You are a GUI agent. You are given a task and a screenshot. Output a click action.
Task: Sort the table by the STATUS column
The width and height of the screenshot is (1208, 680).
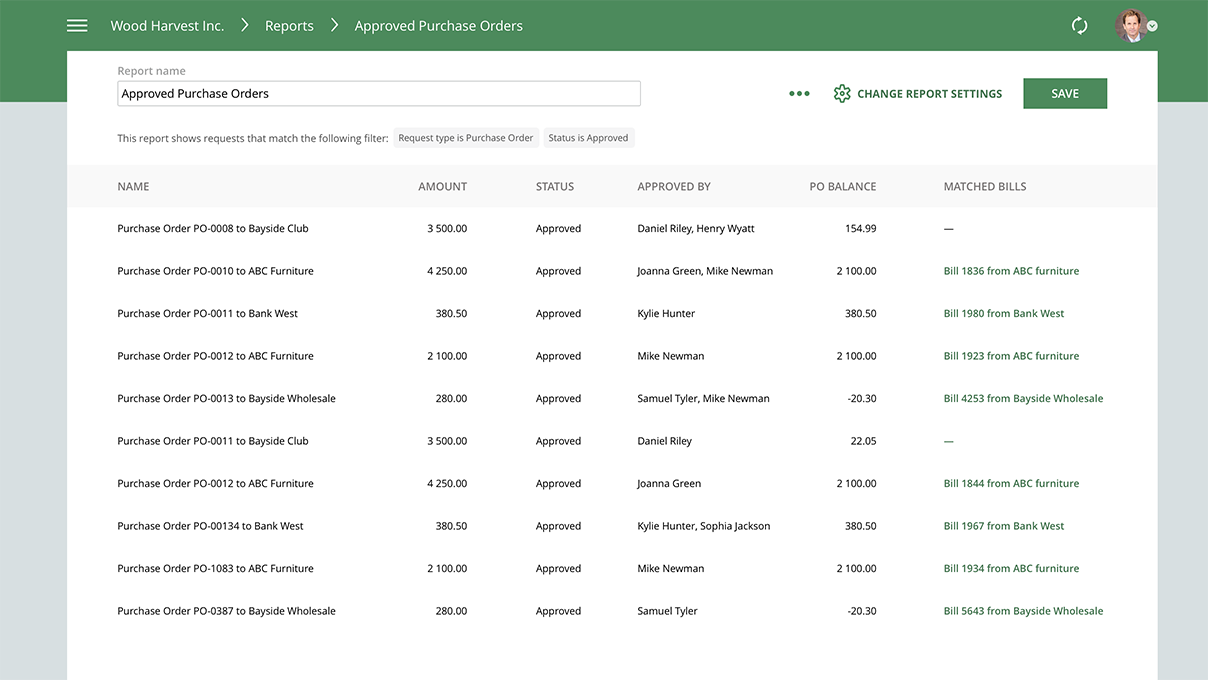pyautogui.click(x=554, y=186)
